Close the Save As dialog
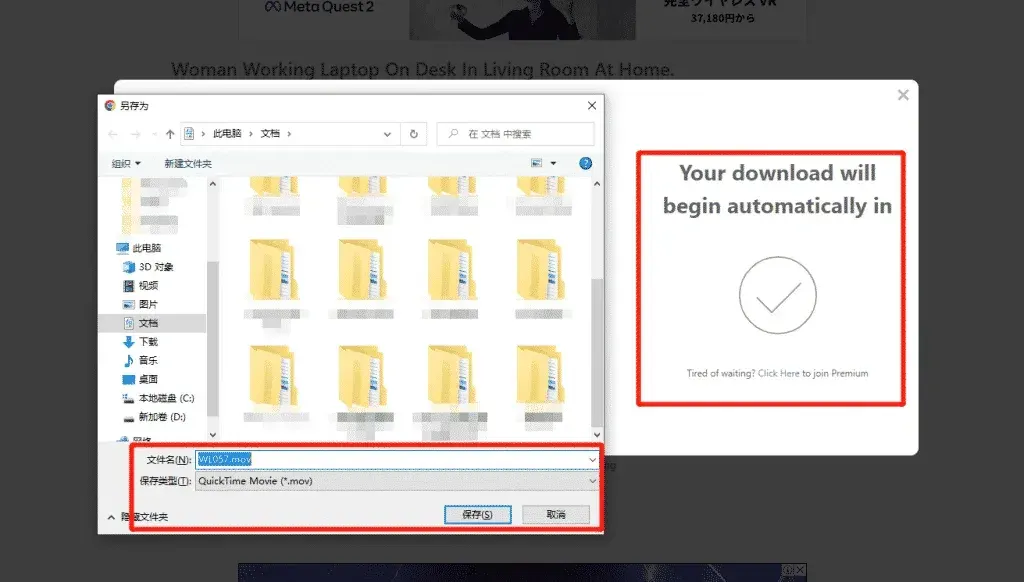 tap(592, 105)
